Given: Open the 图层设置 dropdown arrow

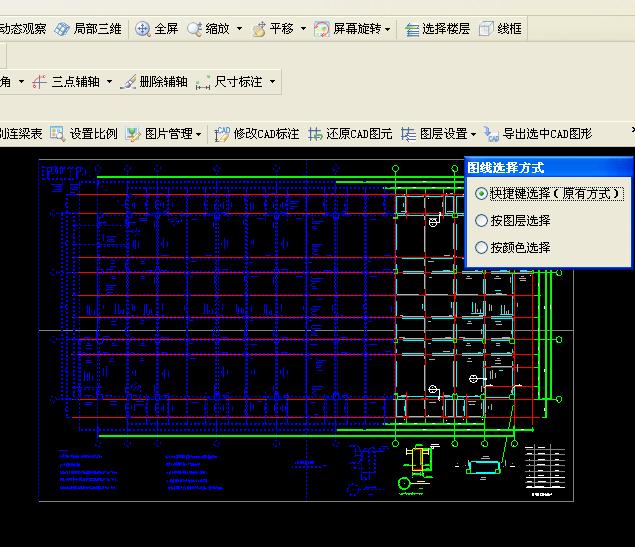Looking at the screenshot, I should (473, 134).
